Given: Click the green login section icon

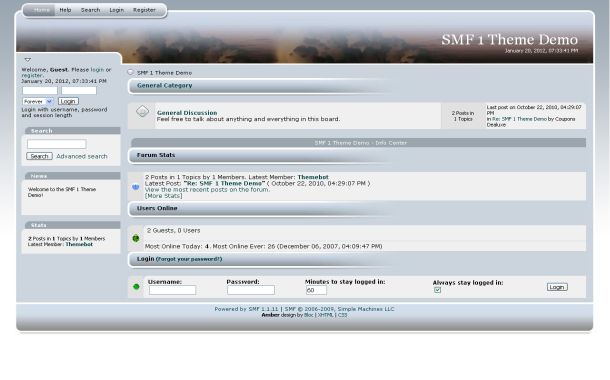Looking at the screenshot, I should (136, 287).
